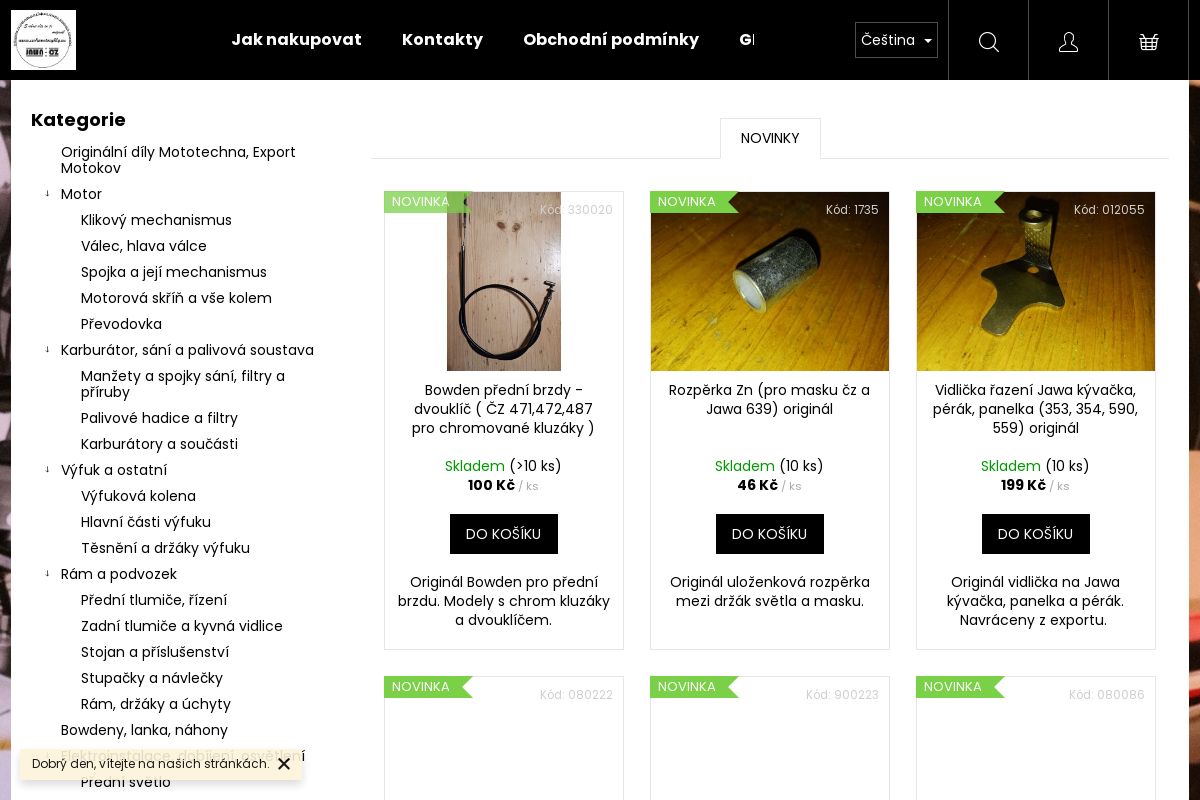Open Rozpěrka Zn product thumbnail
Viewport: 1200px width, 800px height.
point(770,282)
